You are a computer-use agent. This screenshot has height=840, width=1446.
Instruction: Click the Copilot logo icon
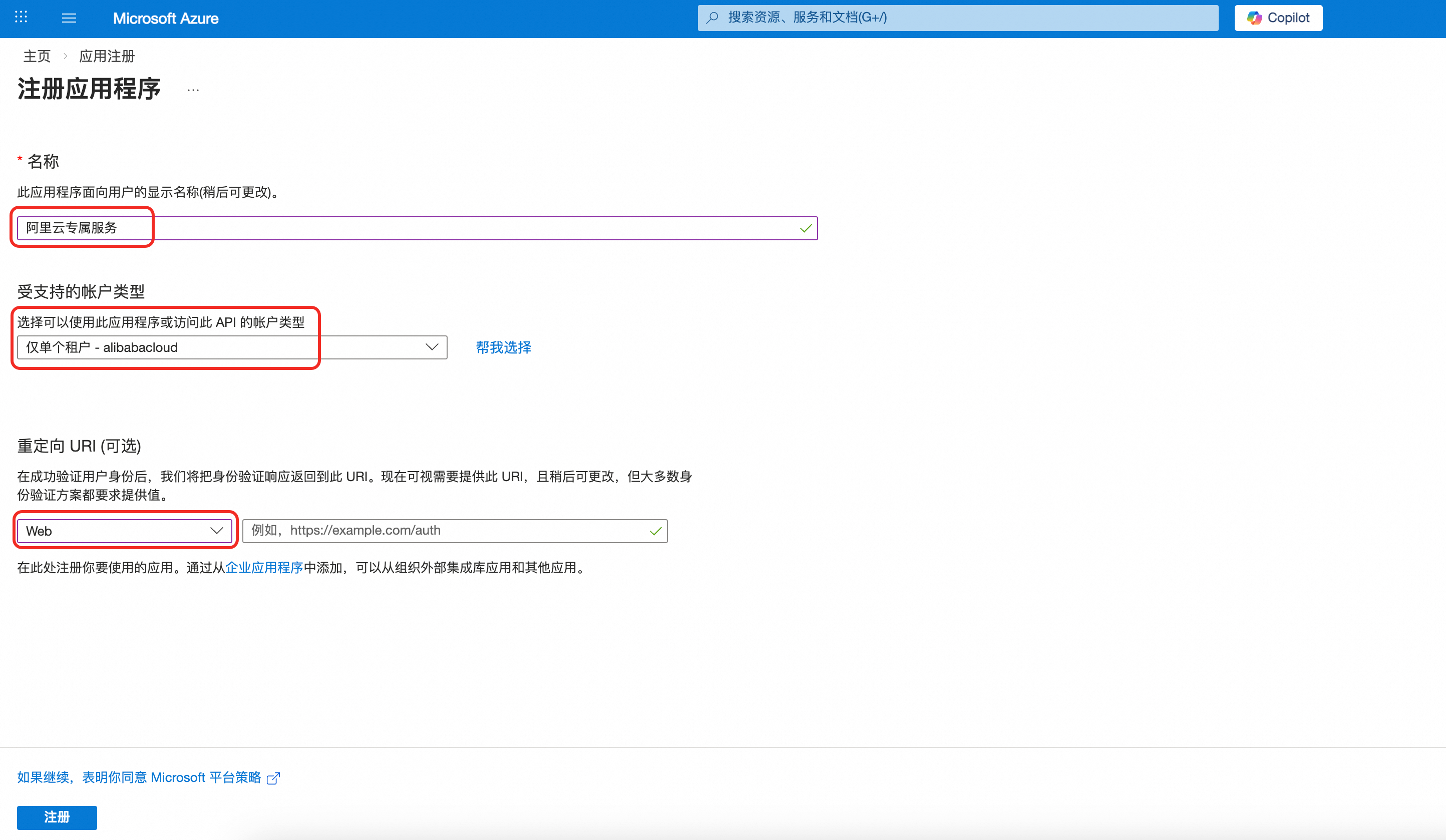click(x=1254, y=18)
